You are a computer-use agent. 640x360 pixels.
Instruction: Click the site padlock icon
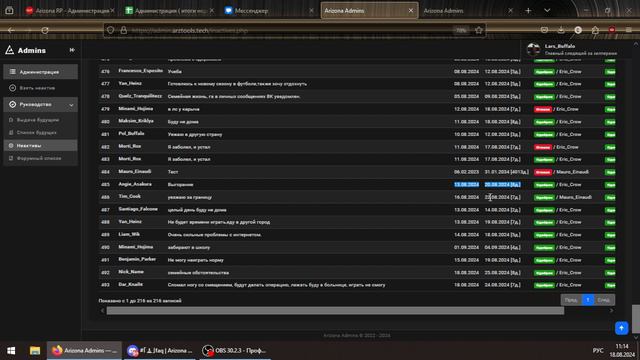tap(124, 30)
